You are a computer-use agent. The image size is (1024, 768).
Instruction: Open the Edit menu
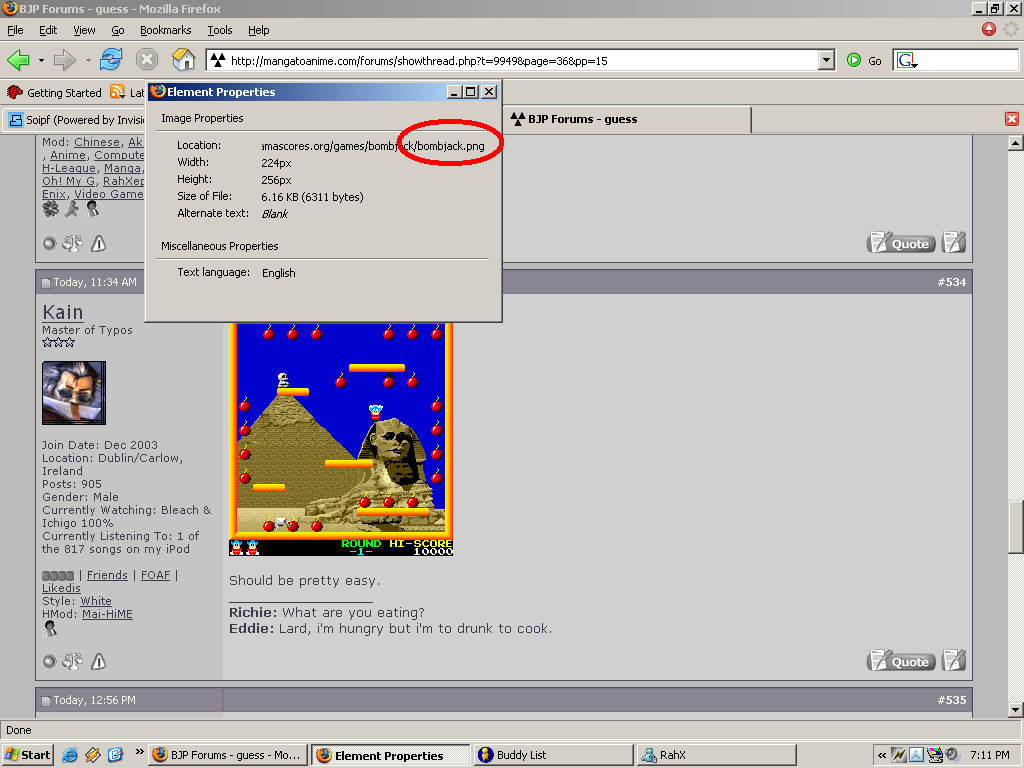[48, 30]
